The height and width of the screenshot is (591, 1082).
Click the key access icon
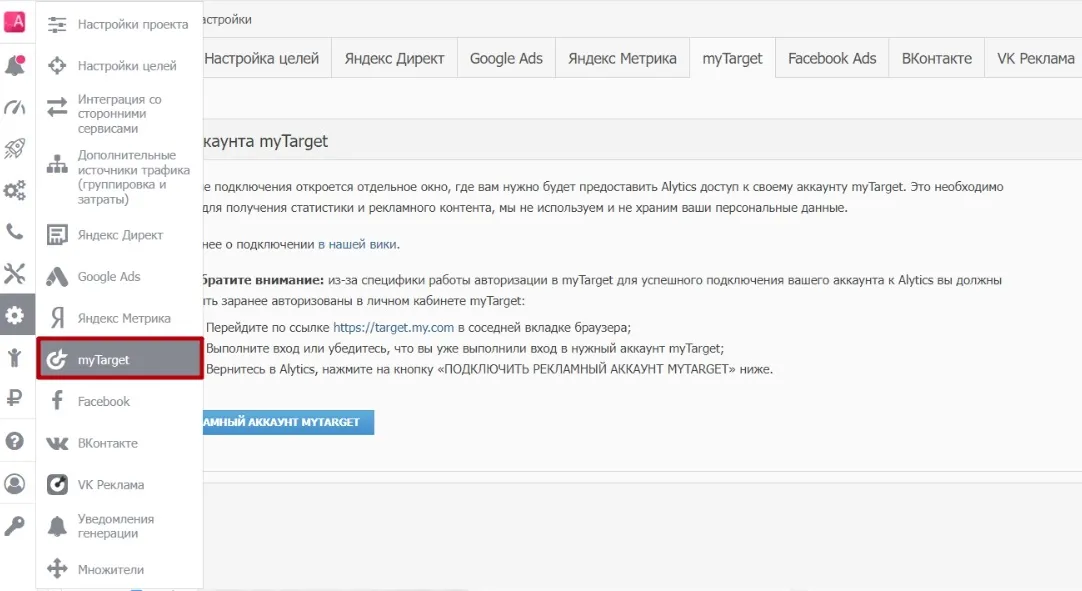pyautogui.click(x=14, y=526)
